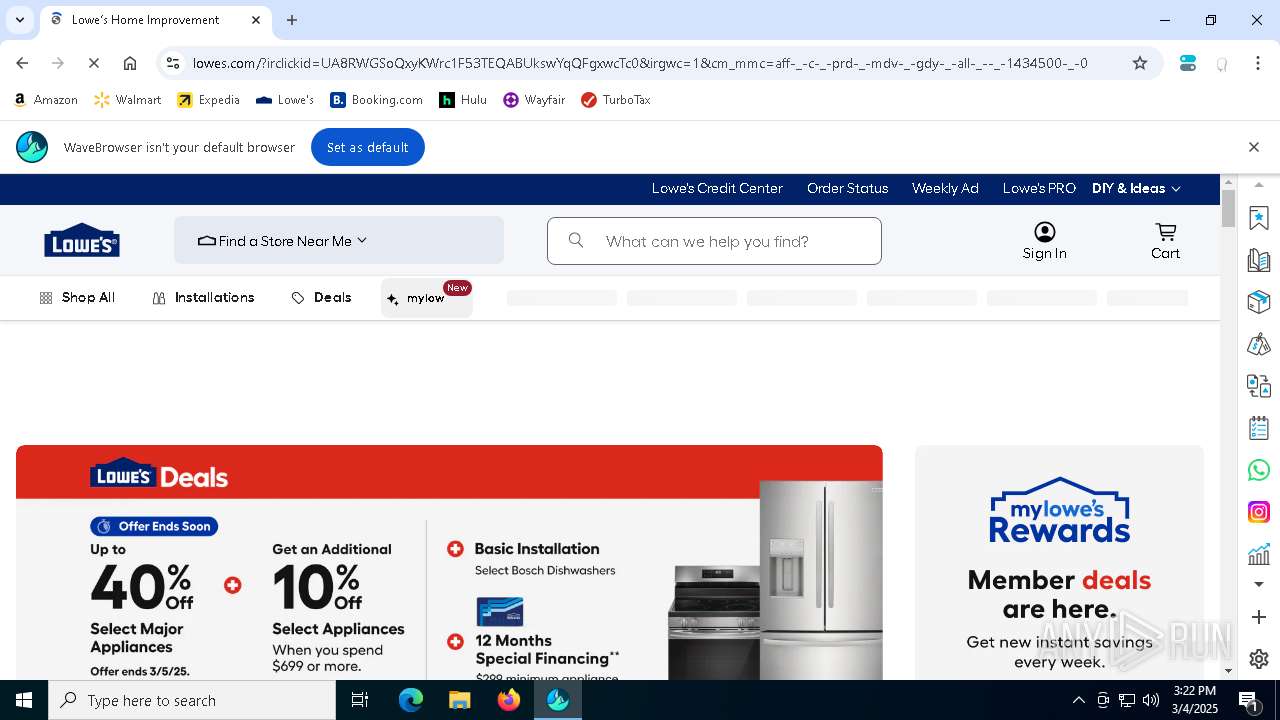Open Booking.com bookmark
Image resolution: width=1280 pixels, height=720 pixels.
376,100
